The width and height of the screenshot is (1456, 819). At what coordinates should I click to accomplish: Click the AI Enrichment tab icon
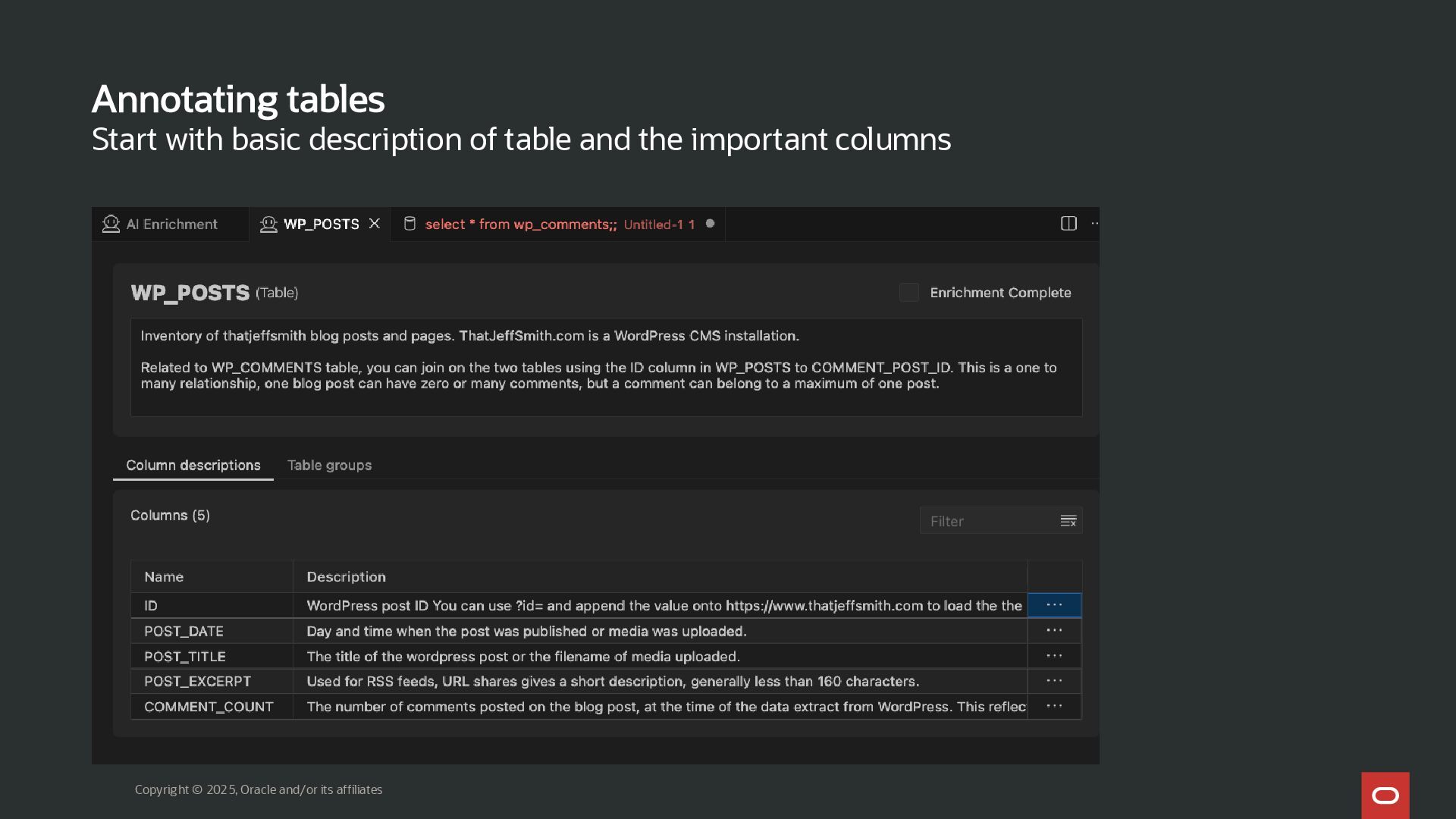[x=111, y=224]
